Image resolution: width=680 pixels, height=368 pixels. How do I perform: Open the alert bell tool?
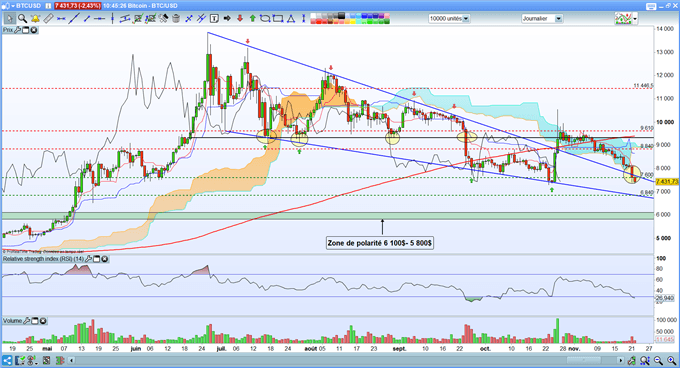35,19
